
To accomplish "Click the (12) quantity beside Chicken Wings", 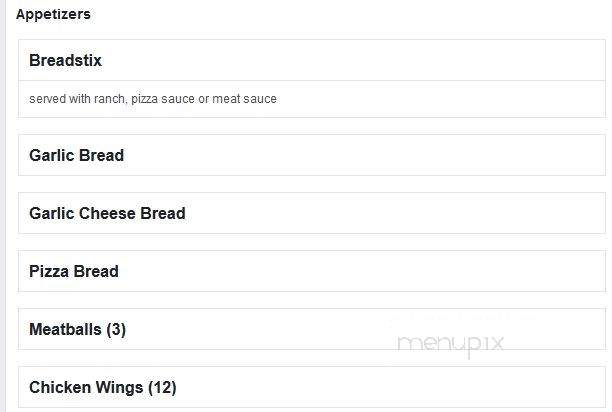I will click(162, 387).
